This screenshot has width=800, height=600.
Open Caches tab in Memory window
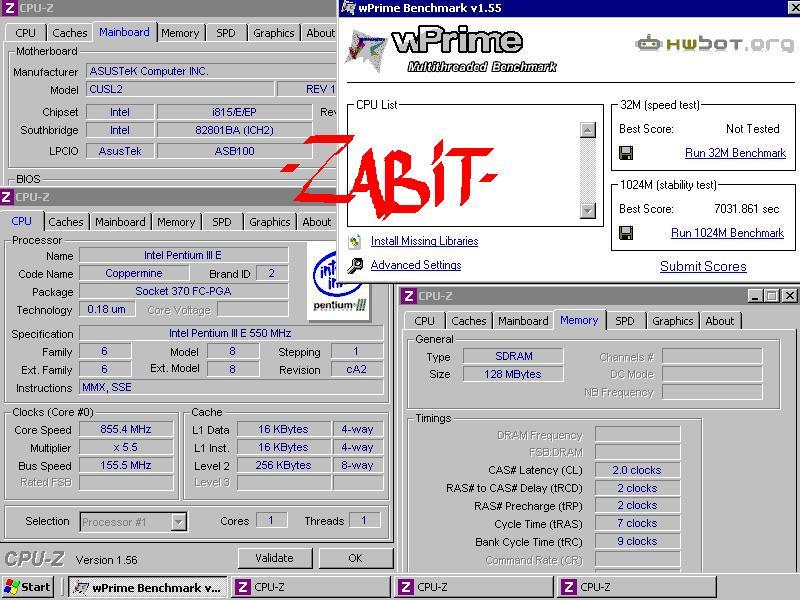tap(468, 321)
